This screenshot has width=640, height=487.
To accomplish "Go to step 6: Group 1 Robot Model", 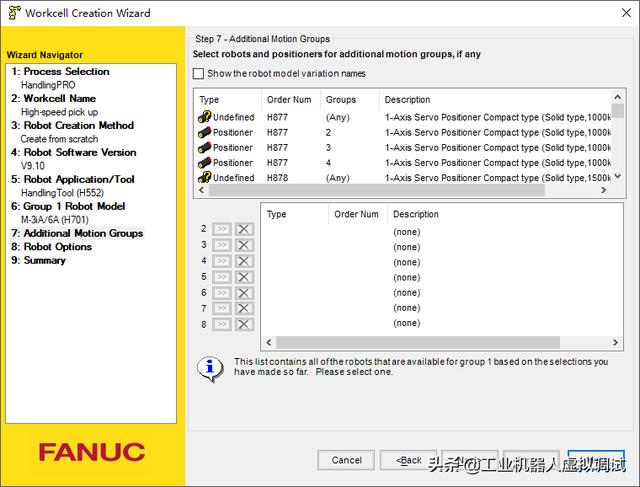I will [x=68, y=206].
